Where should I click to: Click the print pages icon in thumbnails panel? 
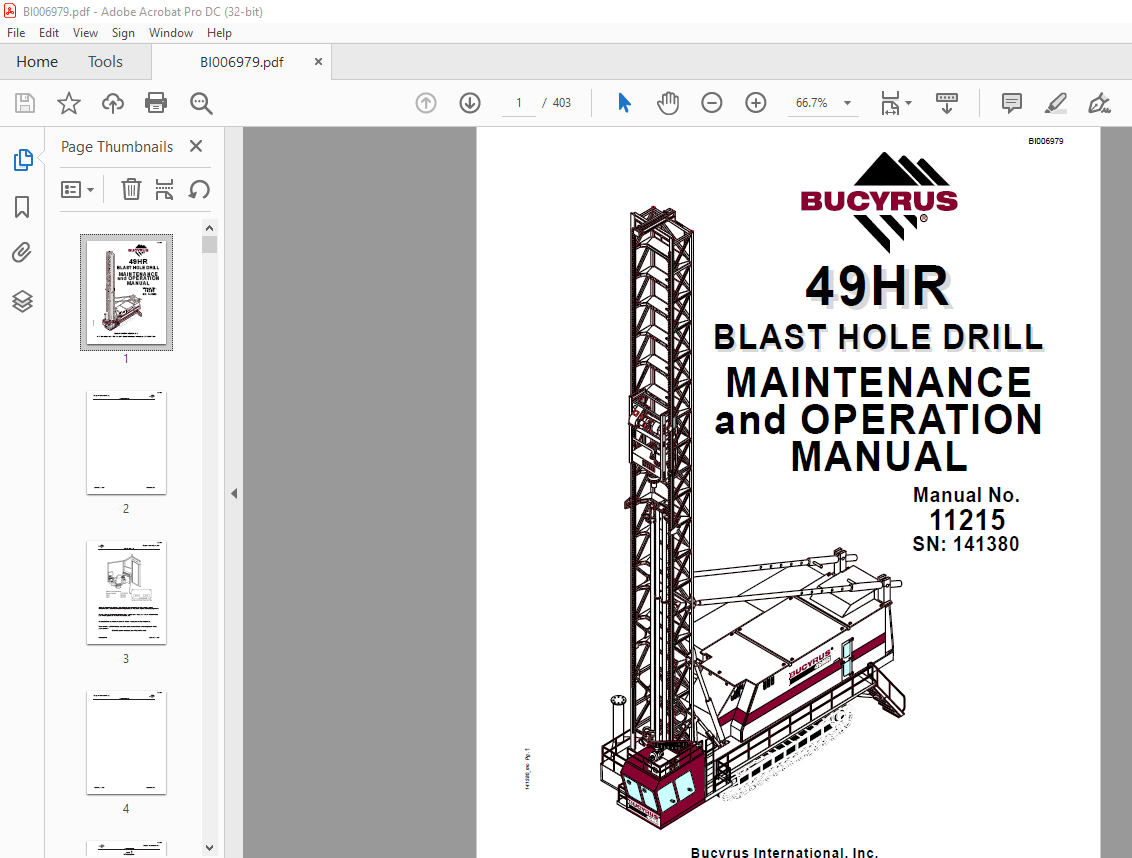pos(165,189)
